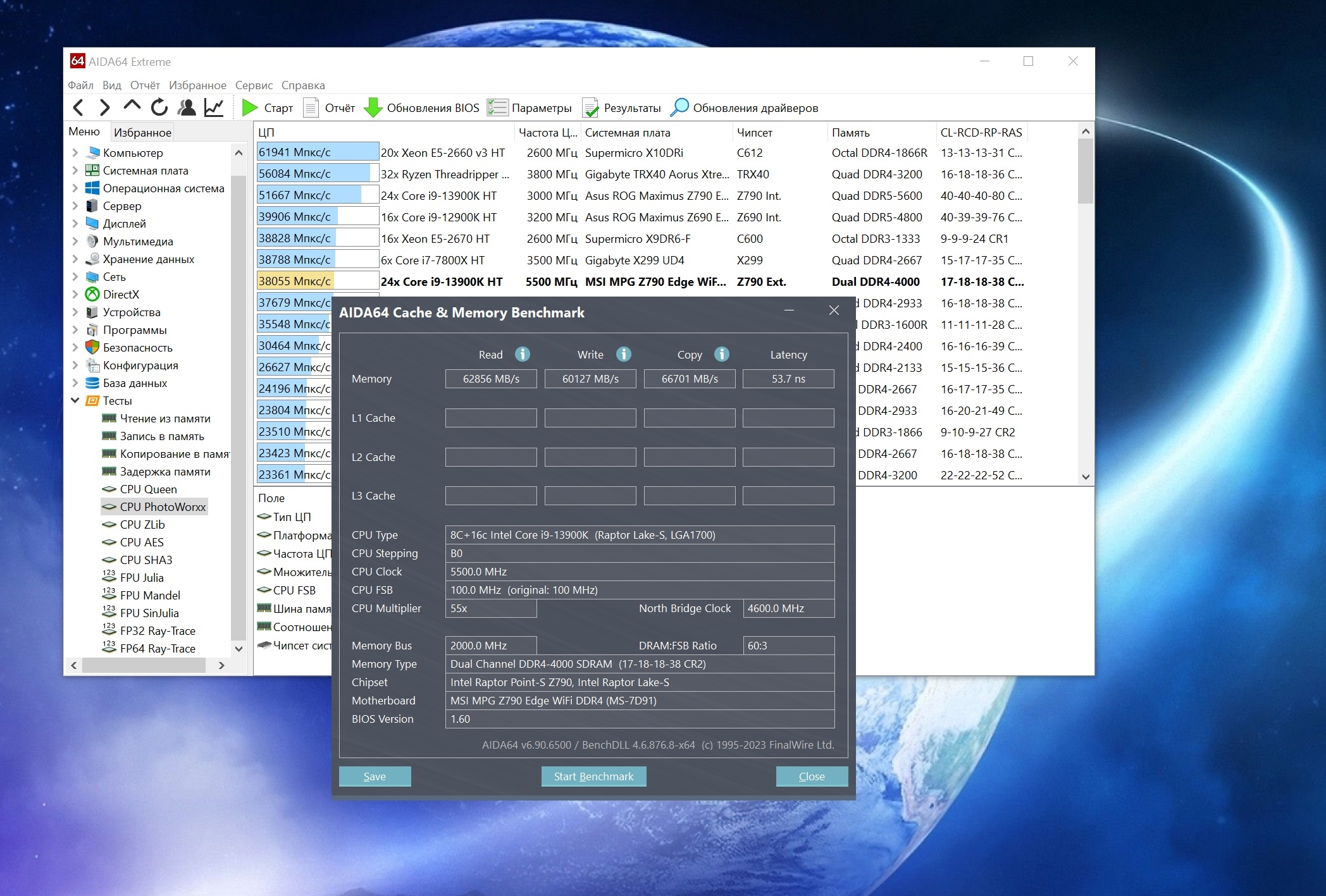The image size is (1326, 896).
Task: Click the green Start arrow icon
Action: [x=250, y=107]
